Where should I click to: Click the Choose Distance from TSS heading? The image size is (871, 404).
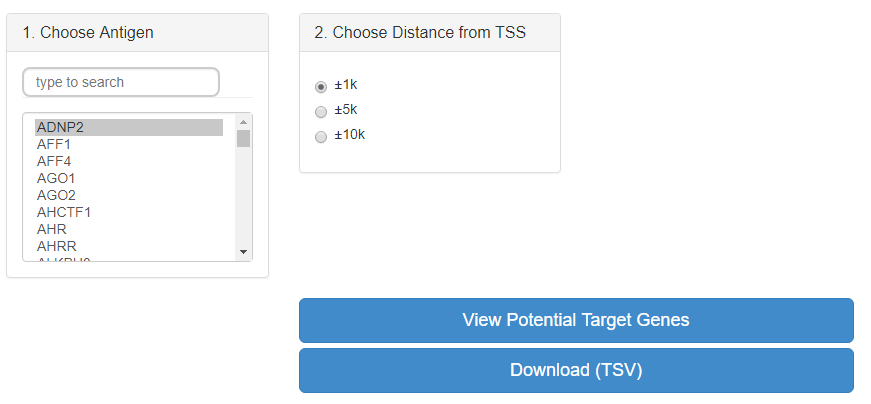click(420, 33)
